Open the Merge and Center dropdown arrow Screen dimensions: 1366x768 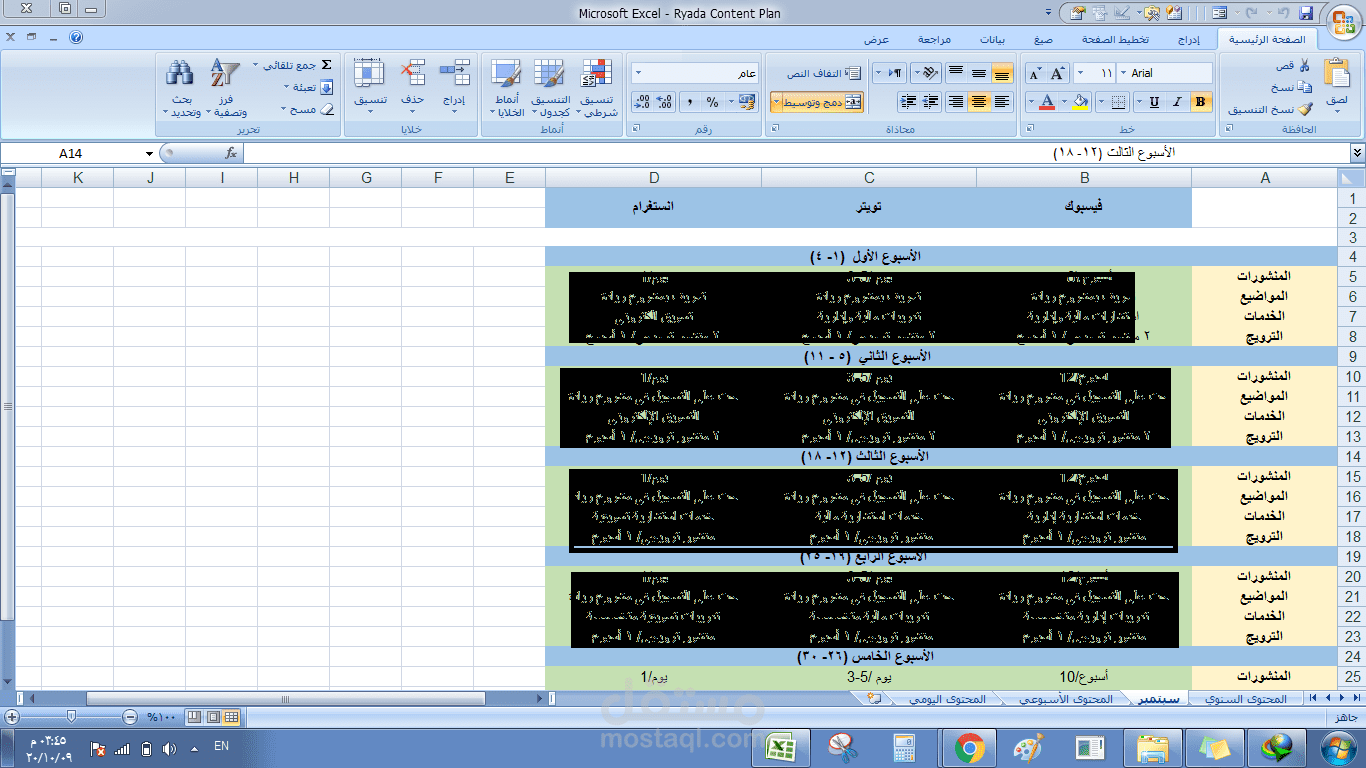(x=776, y=102)
